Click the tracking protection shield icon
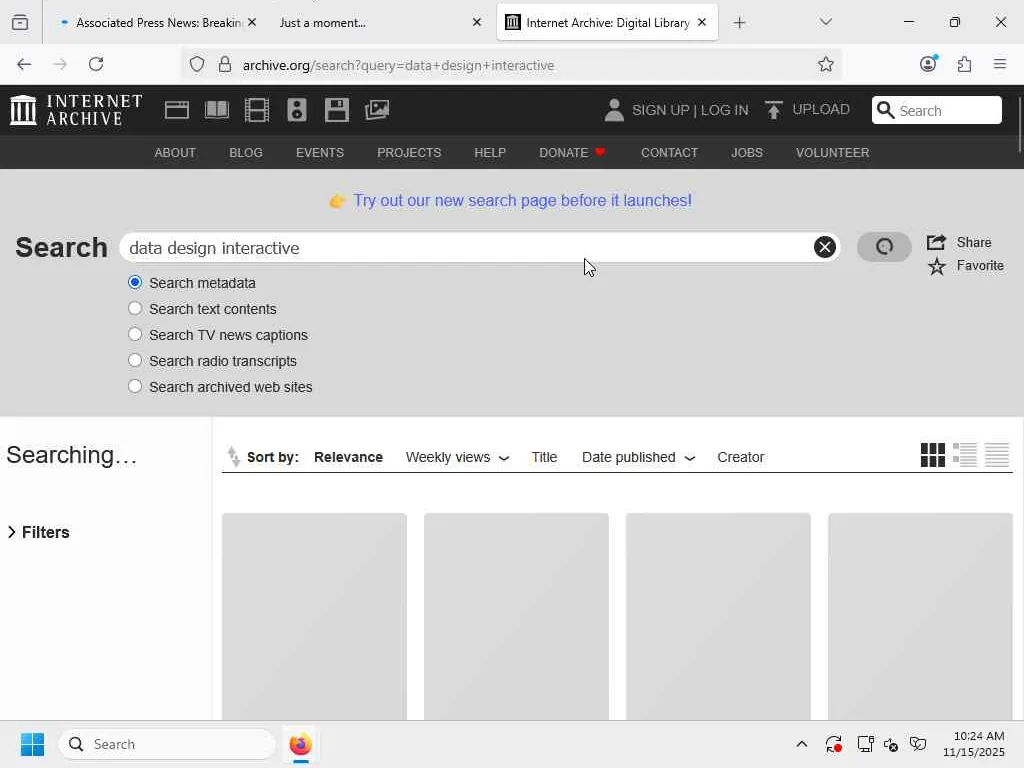Viewport: 1024px width, 768px height. (197, 64)
